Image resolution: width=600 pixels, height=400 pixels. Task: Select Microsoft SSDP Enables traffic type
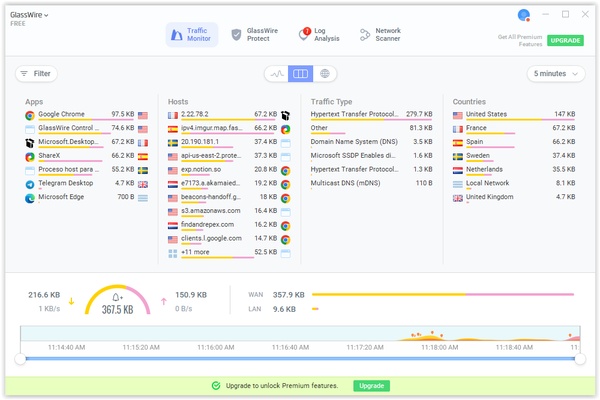[x=371, y=156]
